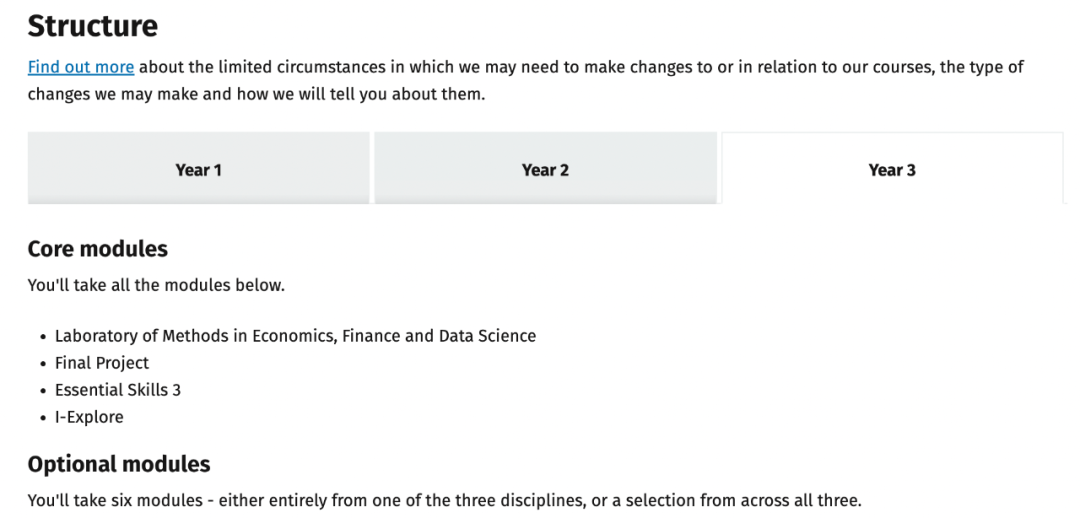1080x518 pixels.
Task: Select the I-Explore list item
Action: point(89,417)
